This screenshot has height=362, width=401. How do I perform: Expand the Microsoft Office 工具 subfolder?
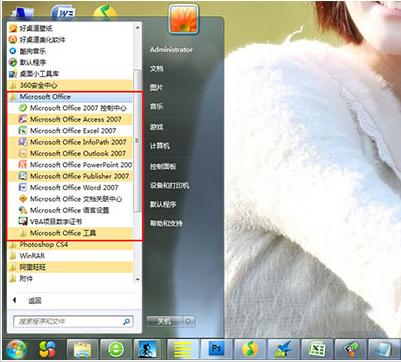point(70,233)
